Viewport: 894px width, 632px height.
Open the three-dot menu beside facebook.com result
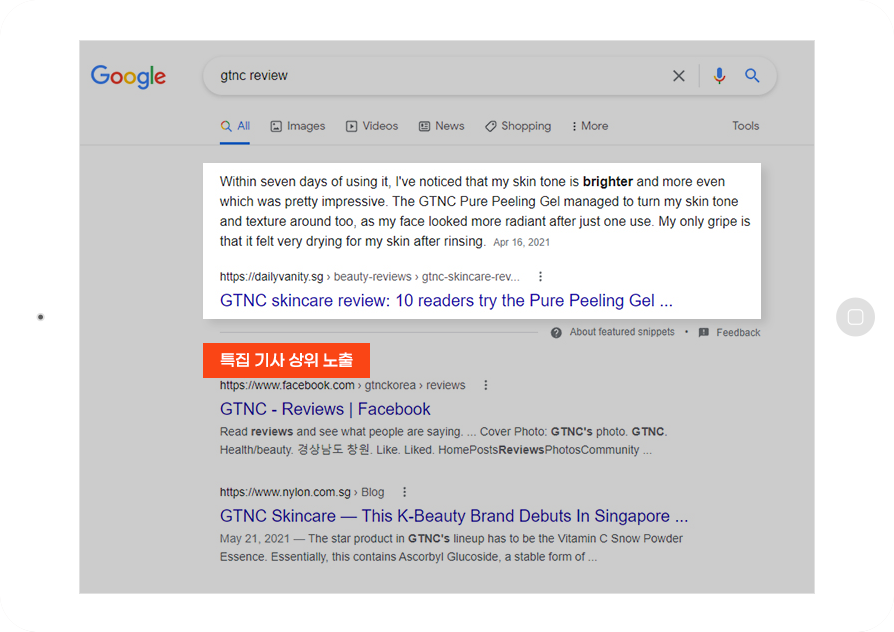[x=486, y=385]
